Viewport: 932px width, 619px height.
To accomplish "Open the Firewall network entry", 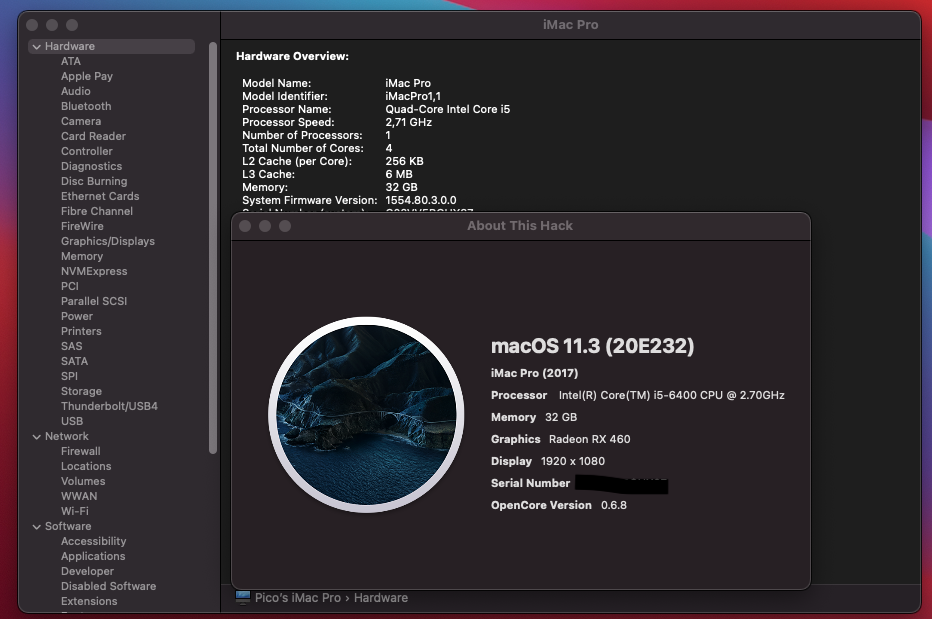I will click(x=80, y=451).
